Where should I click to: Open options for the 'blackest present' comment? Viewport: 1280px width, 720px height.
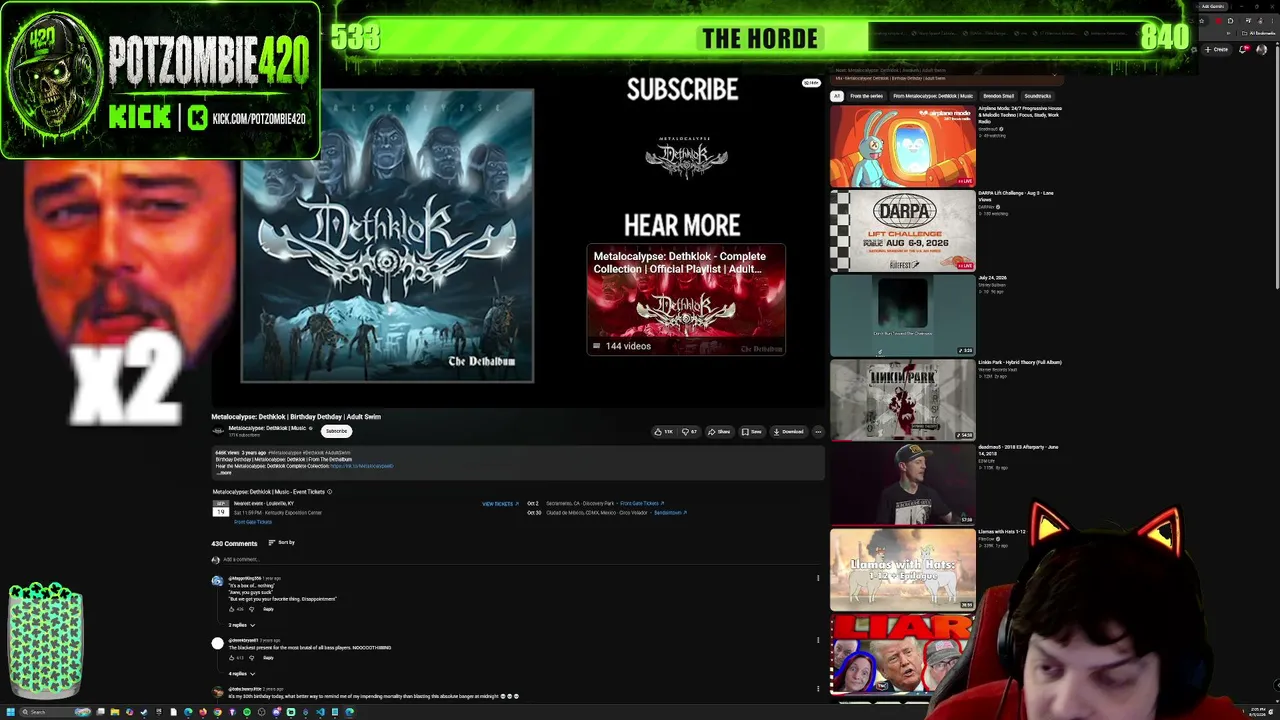(x=818, y=641)
